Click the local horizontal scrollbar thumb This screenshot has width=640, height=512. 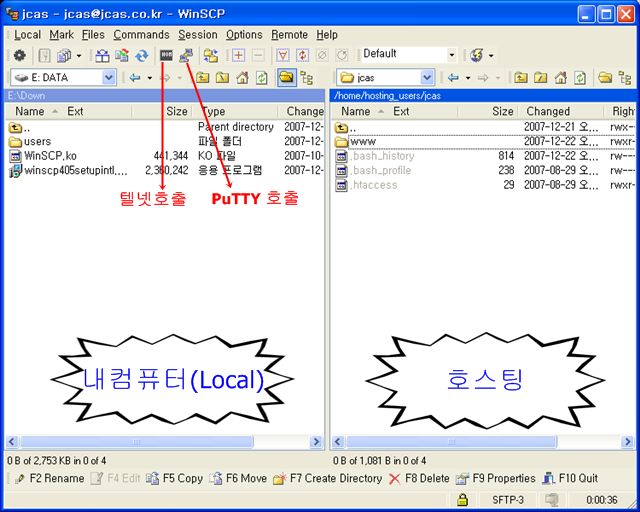[x=136, y=442]
